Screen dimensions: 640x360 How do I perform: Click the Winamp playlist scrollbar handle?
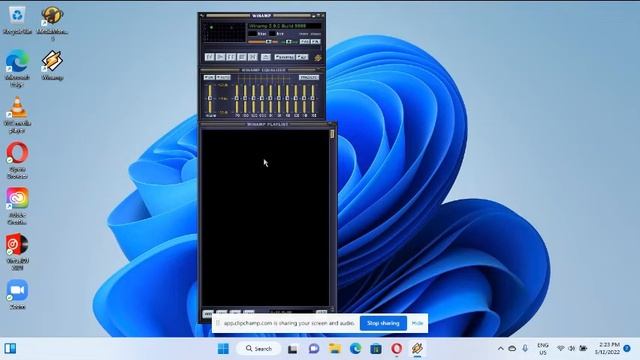coord(332,134)
